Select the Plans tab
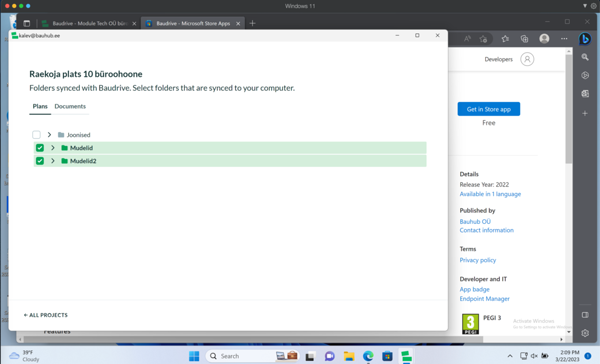 pyautogui.click(x=40, y=106)
